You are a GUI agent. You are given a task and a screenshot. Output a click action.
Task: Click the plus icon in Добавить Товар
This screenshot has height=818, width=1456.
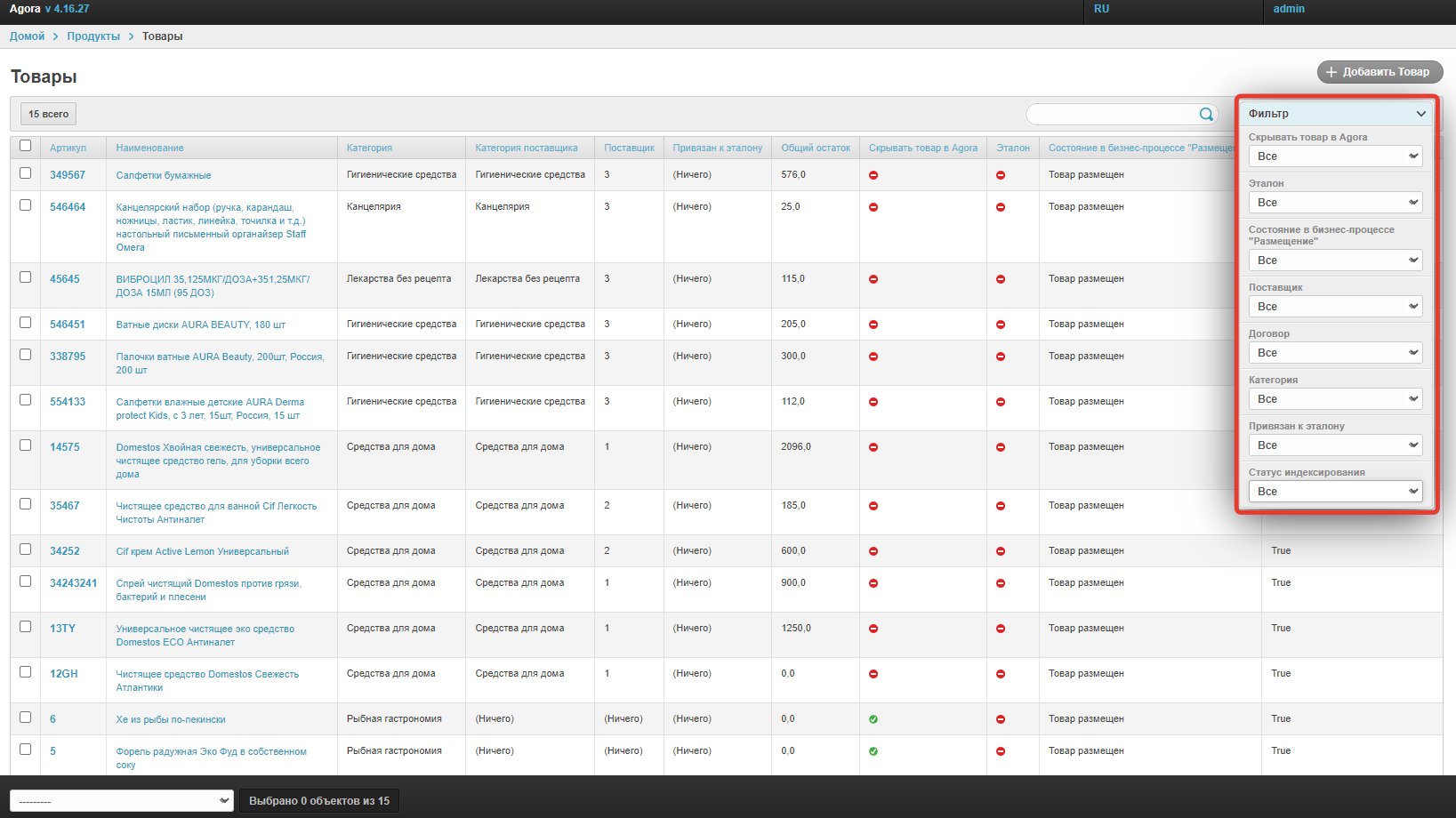pyautogui.click(x=1331, y=72)
